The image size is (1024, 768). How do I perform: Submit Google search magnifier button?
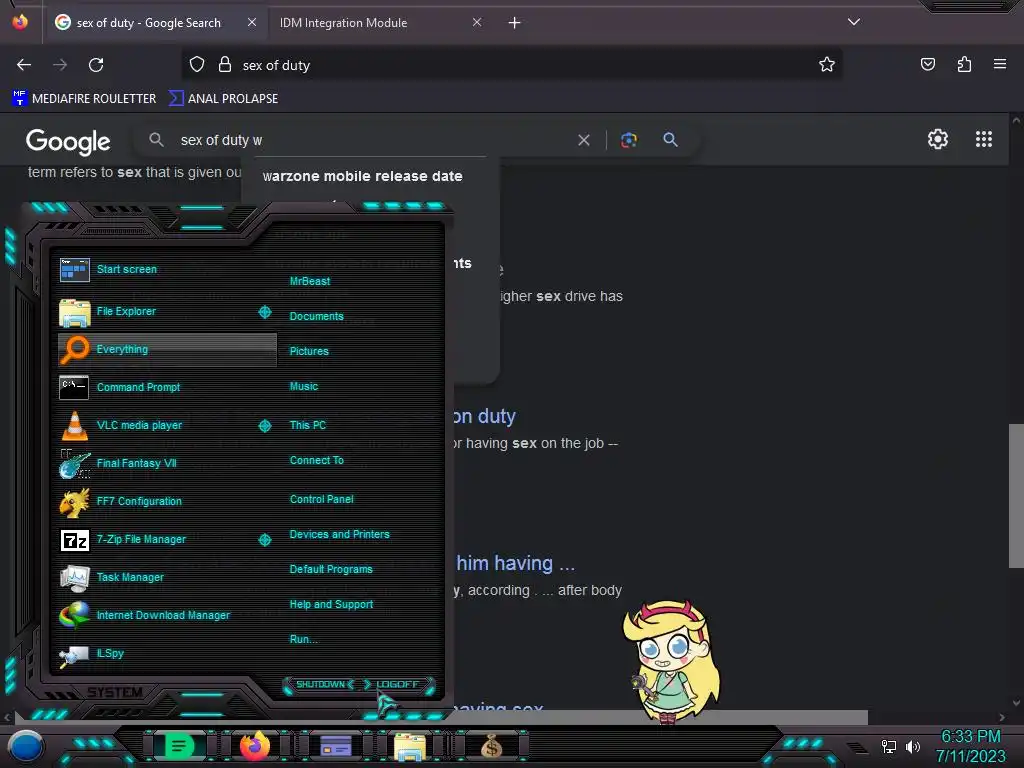(x=670, y=140)
